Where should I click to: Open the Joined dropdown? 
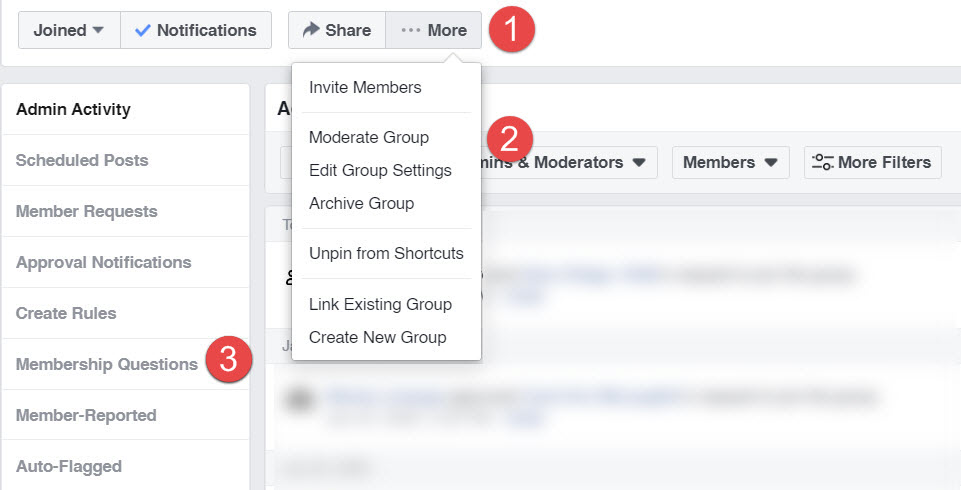69,30
